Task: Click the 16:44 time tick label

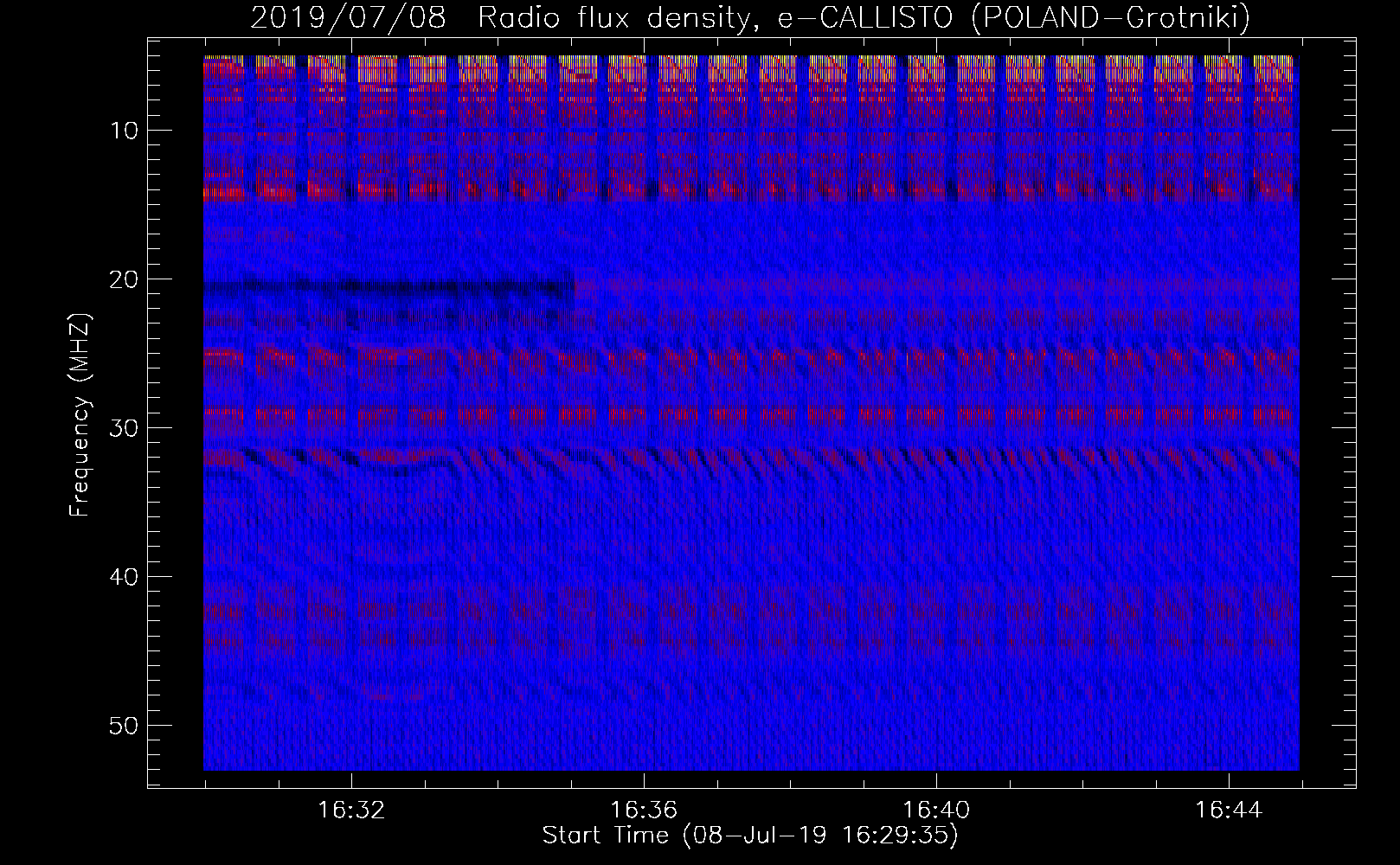Action: [1229, 811]
